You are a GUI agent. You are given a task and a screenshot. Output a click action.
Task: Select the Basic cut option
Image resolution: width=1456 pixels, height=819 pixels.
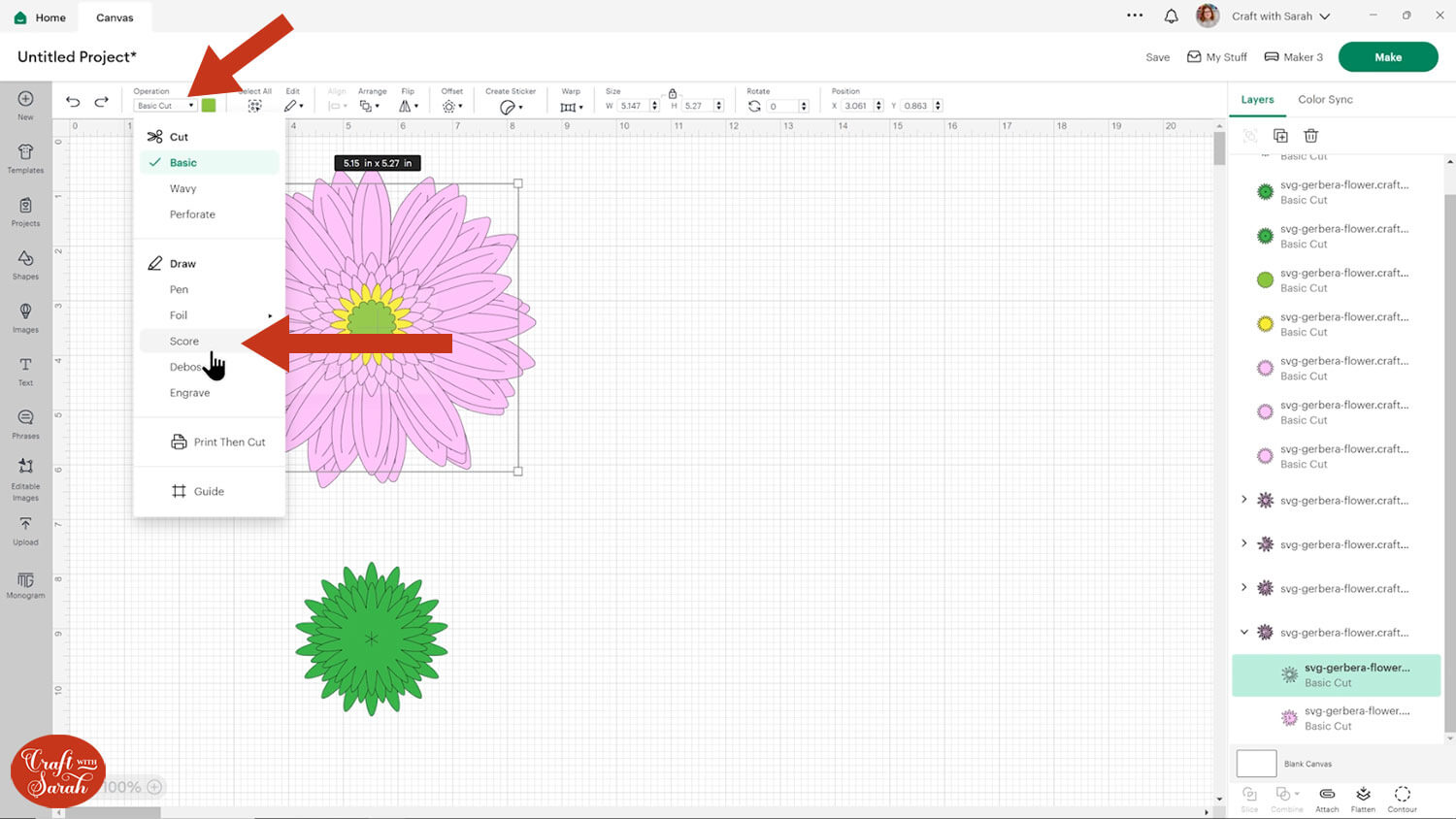(x=183, y=163)
